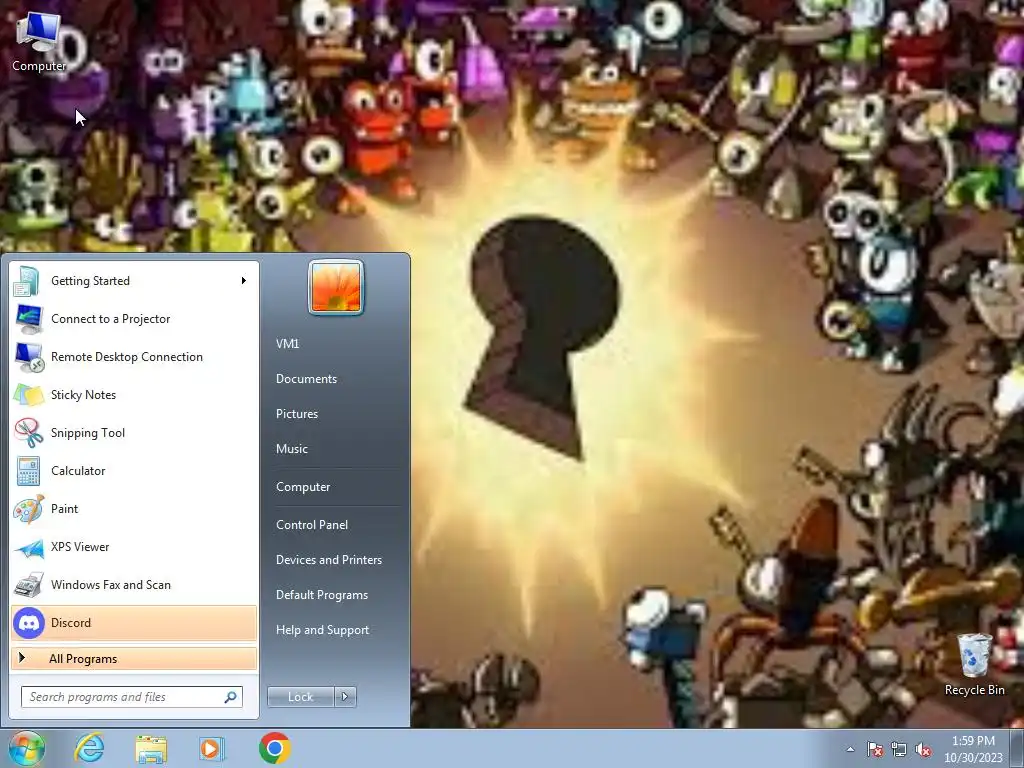Launch Snipping Tool from the list
The height and width of the screenshot is (768, 1024).
134,432
